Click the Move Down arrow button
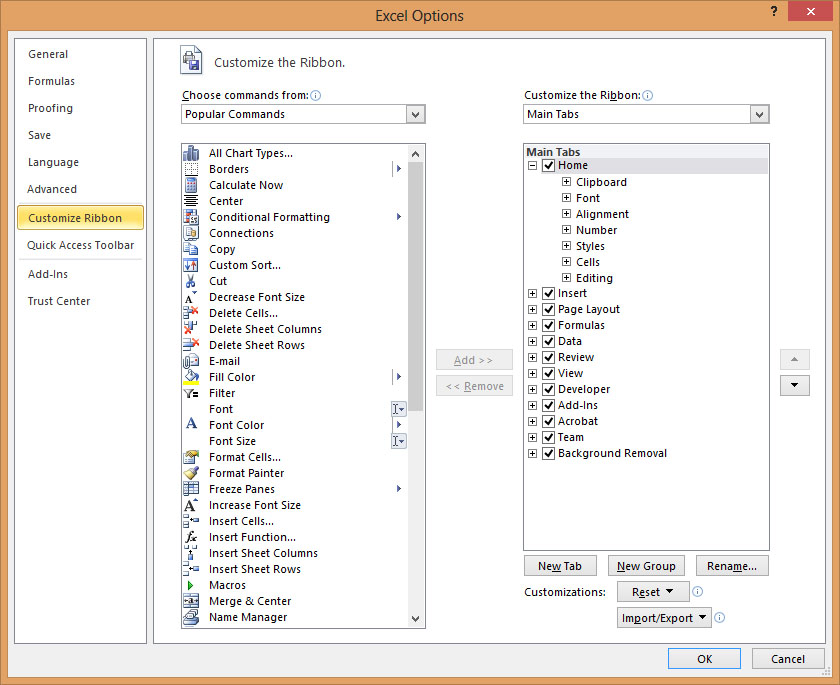The width and height of the screenshot is (840, 685). coord(794,385)
